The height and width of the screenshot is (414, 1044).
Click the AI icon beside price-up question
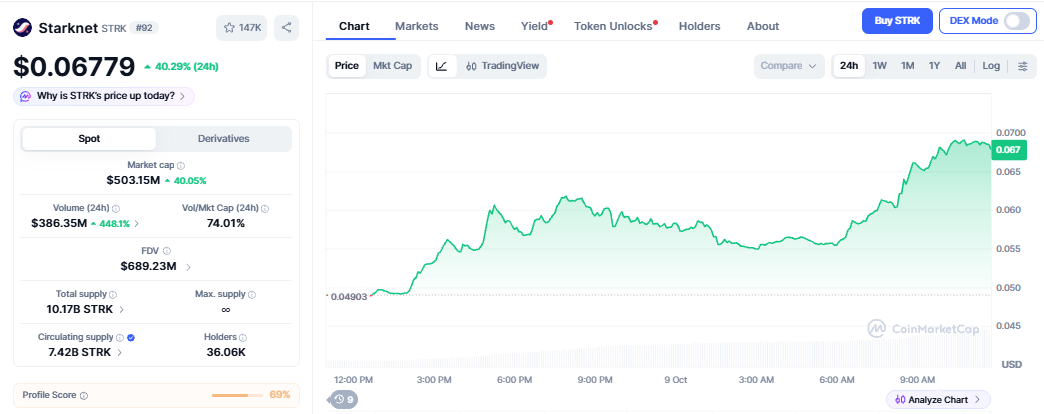pyautogui.click(x=25, y=96)
